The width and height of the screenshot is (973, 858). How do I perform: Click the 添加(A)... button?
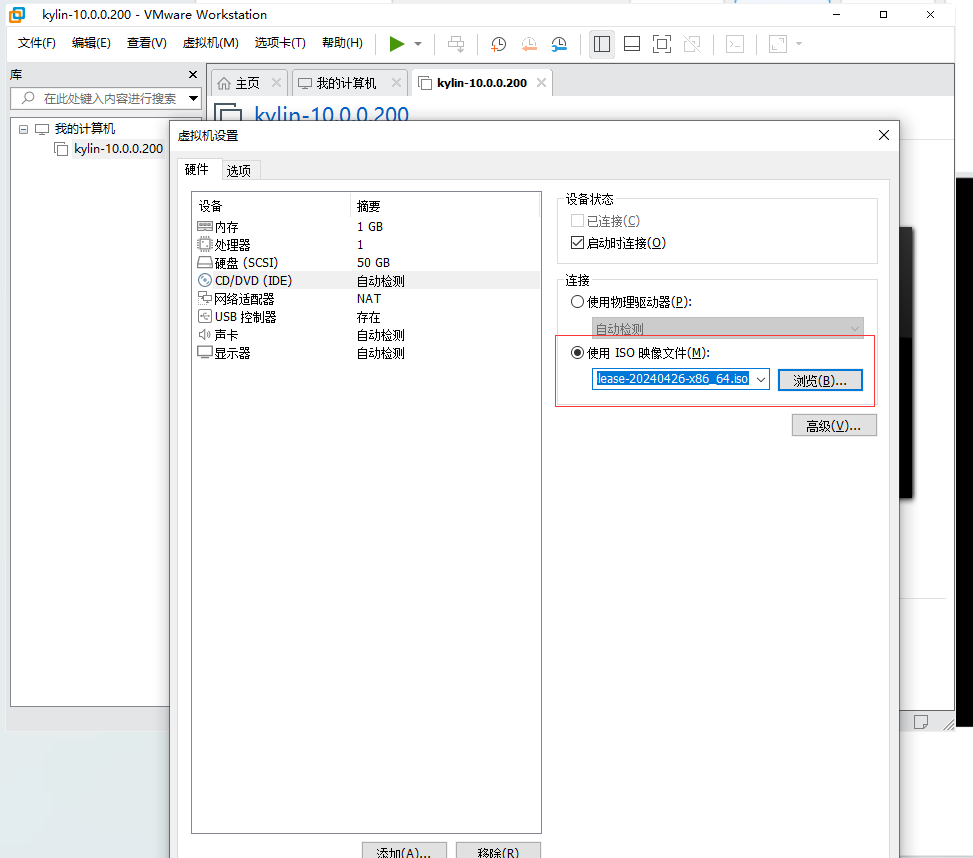(x=404, y=851)
